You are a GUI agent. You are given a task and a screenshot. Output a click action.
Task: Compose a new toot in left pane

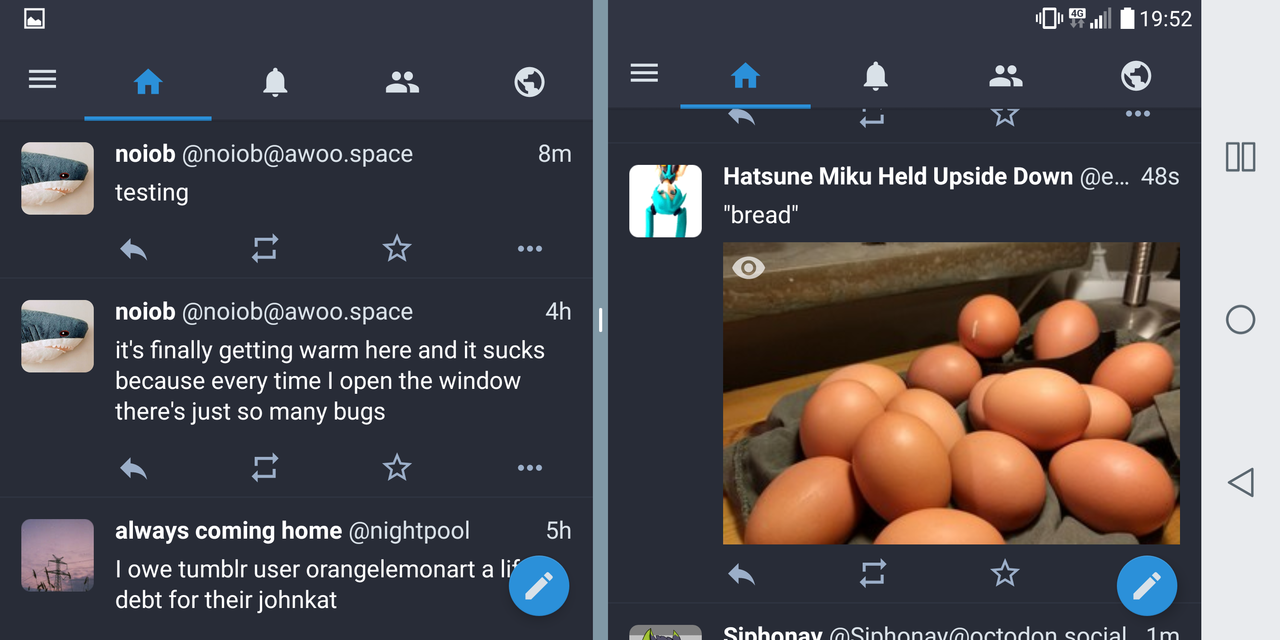[x=539, y=586]
